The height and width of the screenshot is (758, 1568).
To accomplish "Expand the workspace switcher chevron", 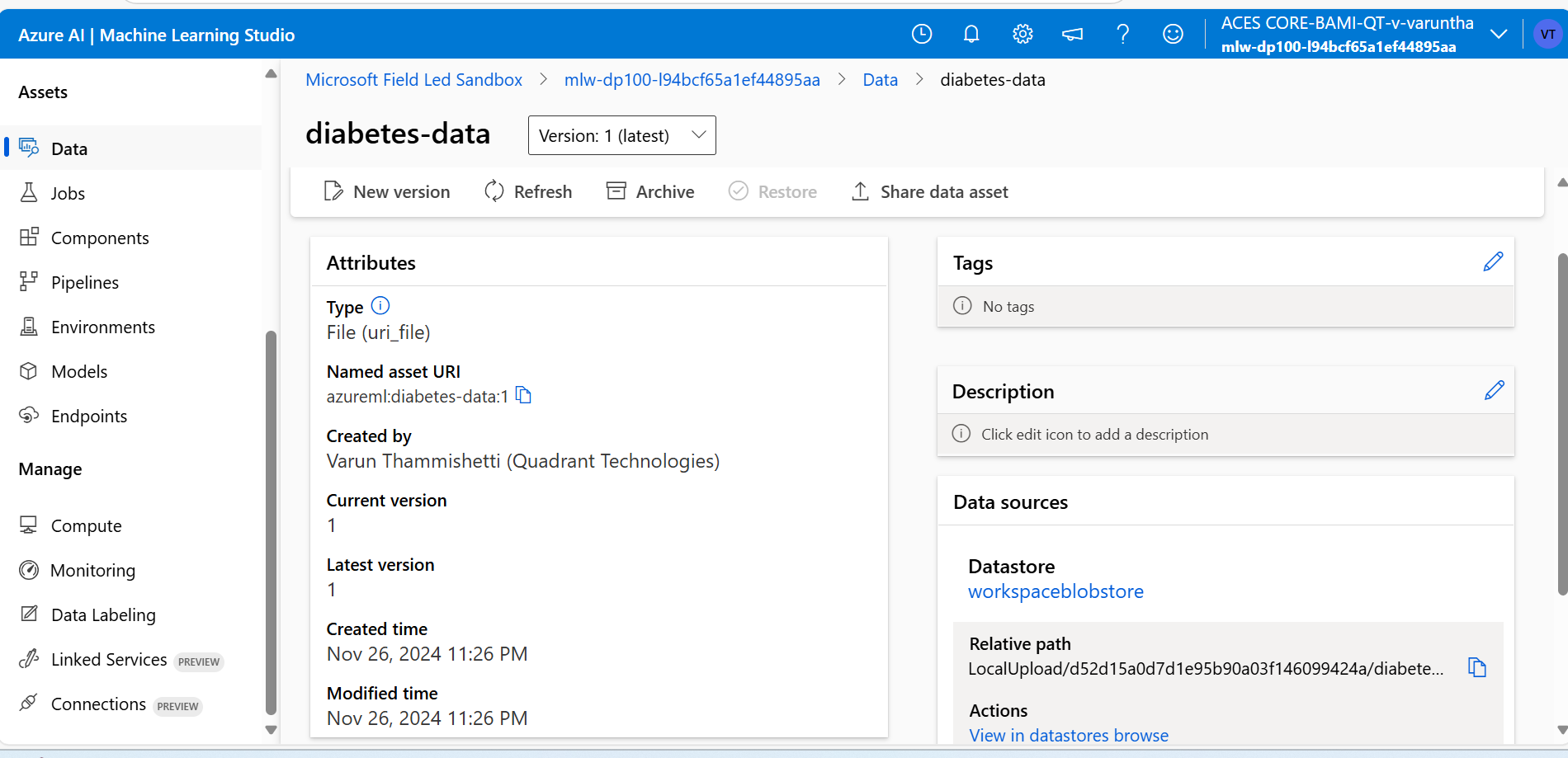I will tap(1500, 34).
